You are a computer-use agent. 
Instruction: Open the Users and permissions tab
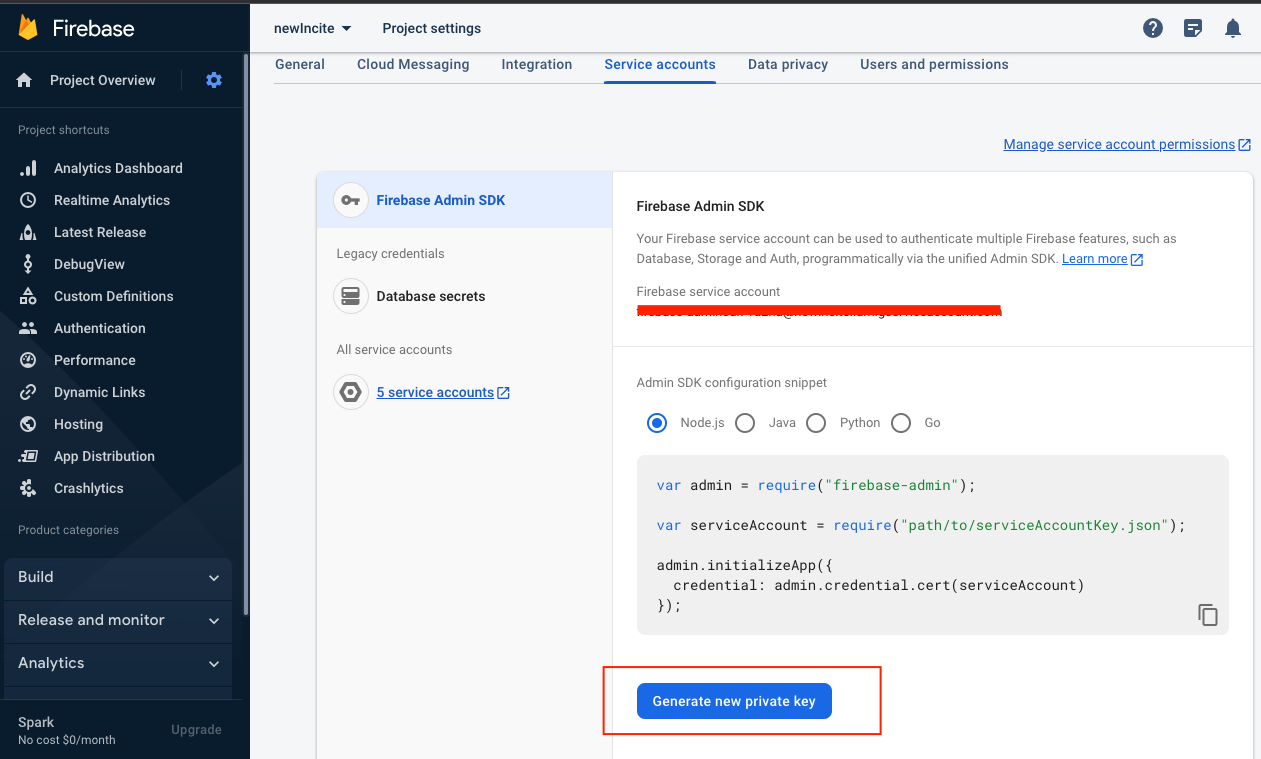pos(934,64)
